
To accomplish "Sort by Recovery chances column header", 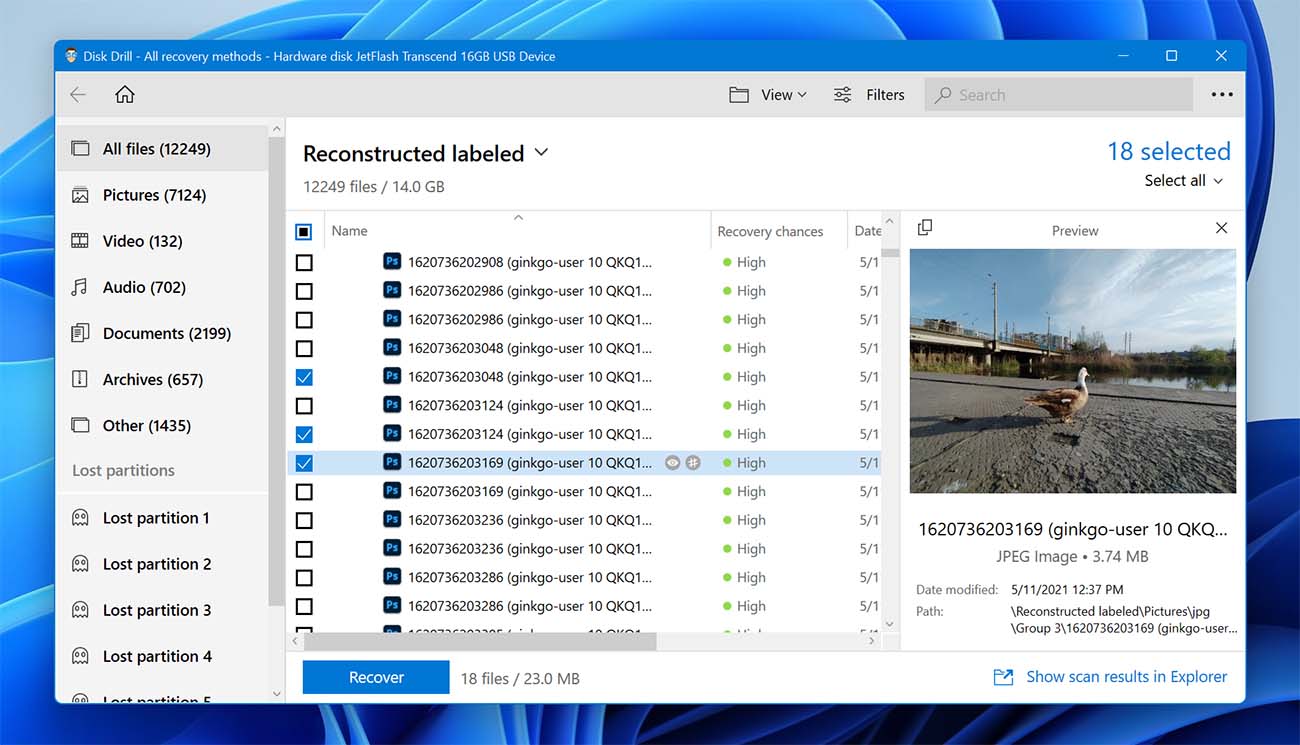I will point(770,231).
